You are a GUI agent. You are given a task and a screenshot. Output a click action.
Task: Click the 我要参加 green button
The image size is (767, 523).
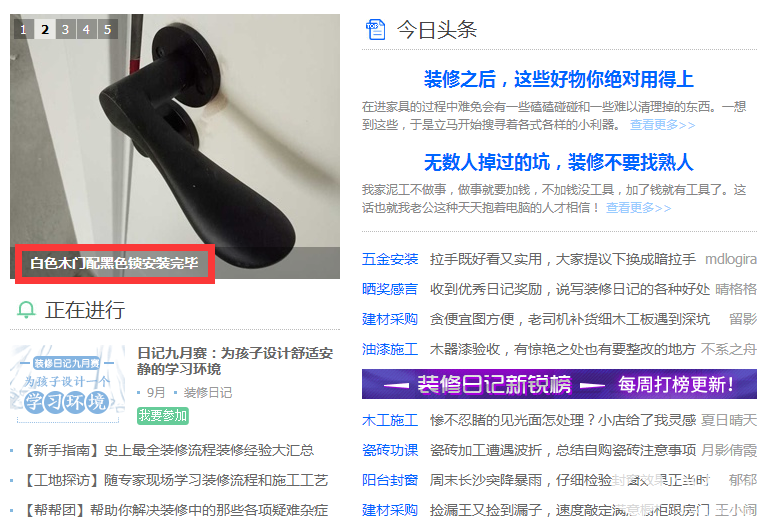[x=163, y=416]
